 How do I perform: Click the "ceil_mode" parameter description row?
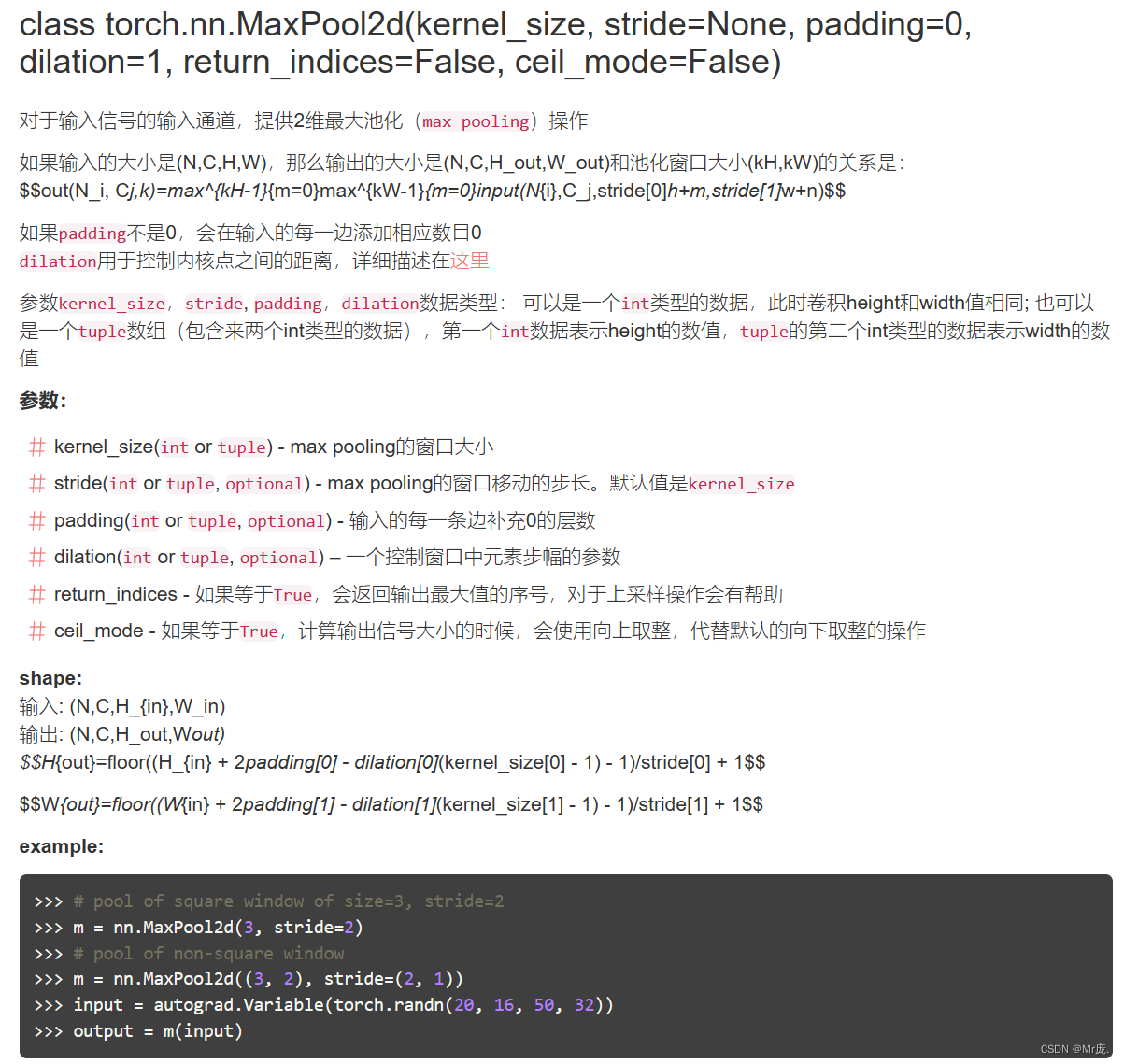point(490,631)
